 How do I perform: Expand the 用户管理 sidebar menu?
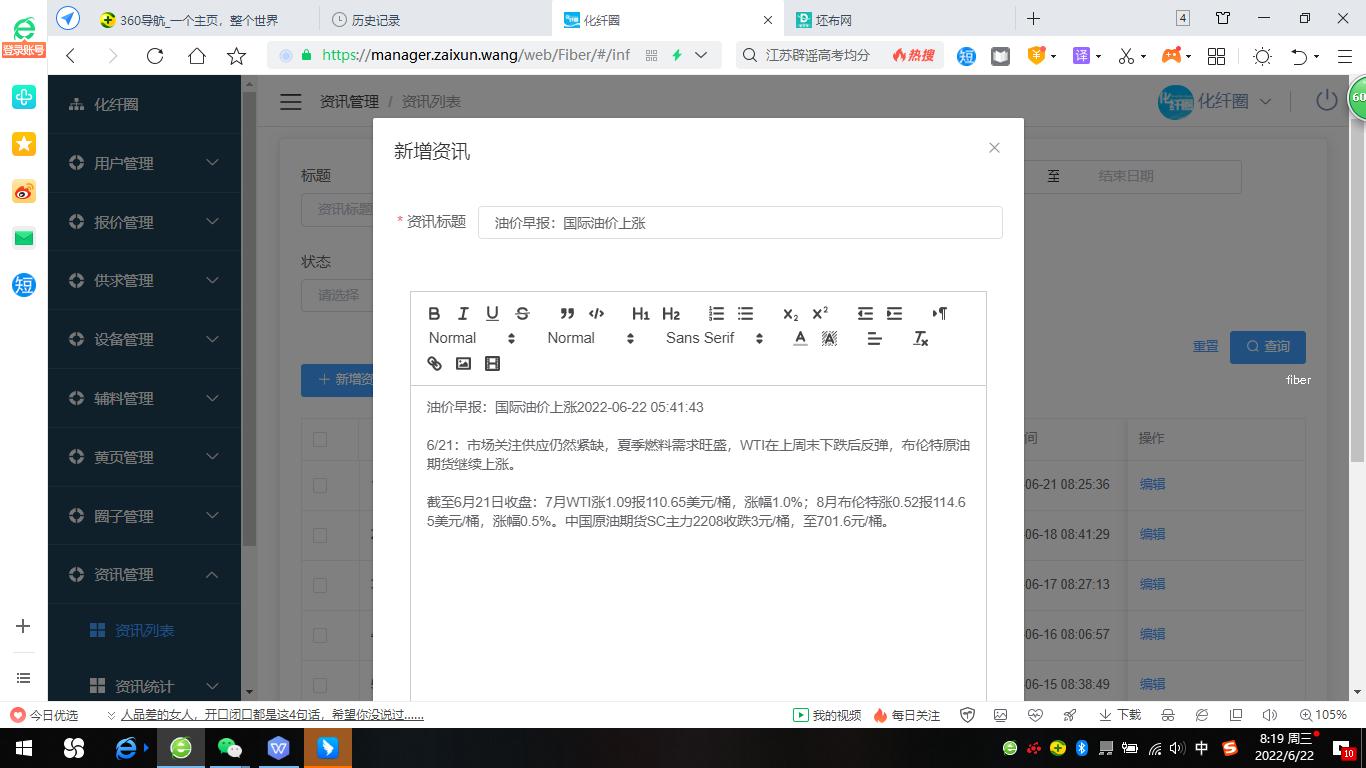point(145,163)
